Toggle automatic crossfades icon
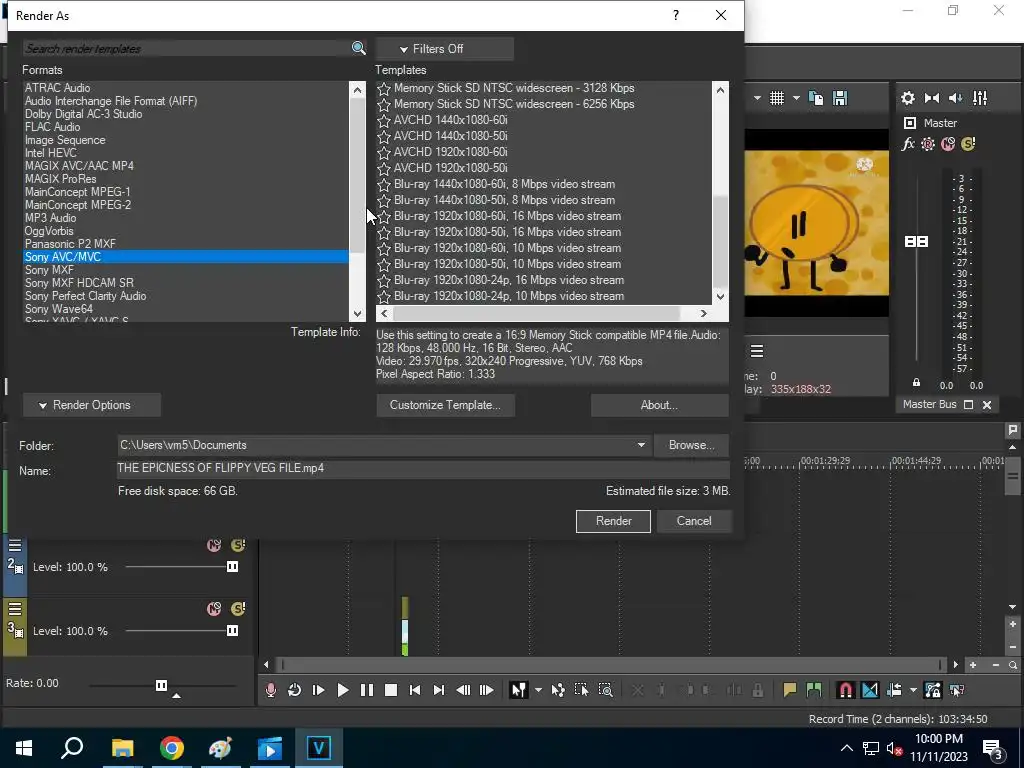 tap(870, 690)
